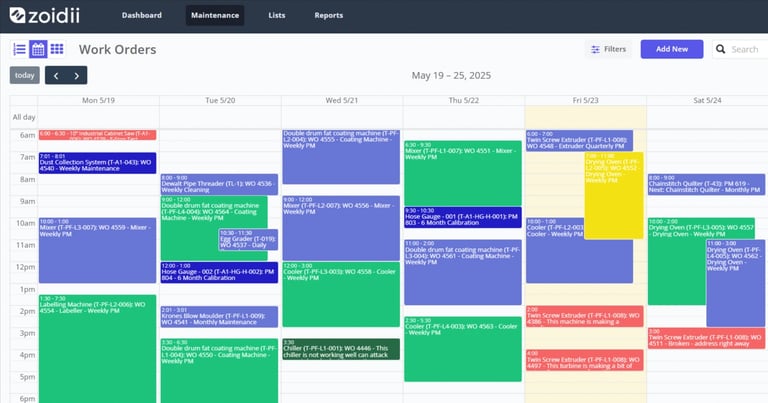Open Labelling Machine WO 4554 event
768x403 pixels.
coord(97,349)
